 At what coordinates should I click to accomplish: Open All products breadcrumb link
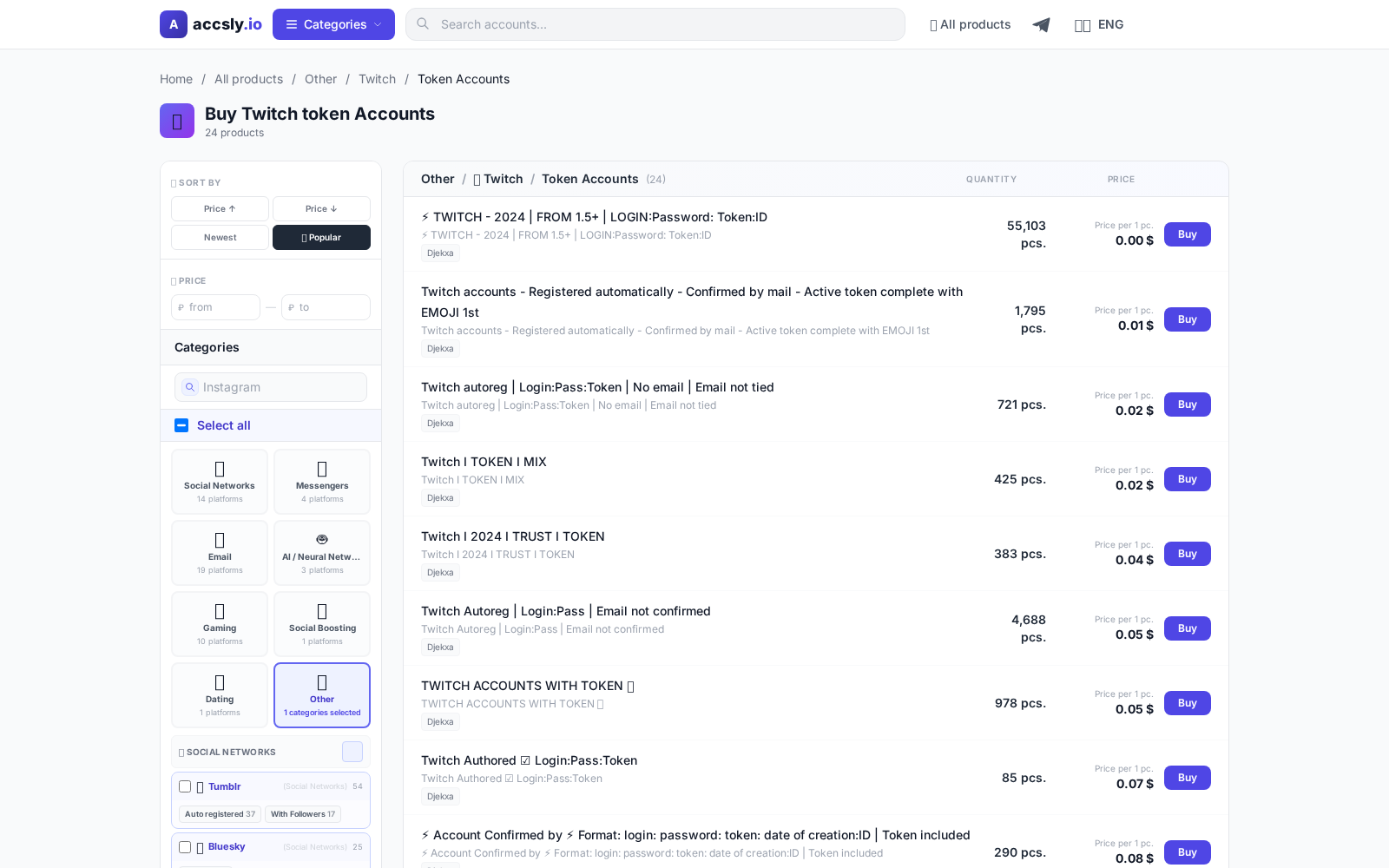click(x=248, y=79)
